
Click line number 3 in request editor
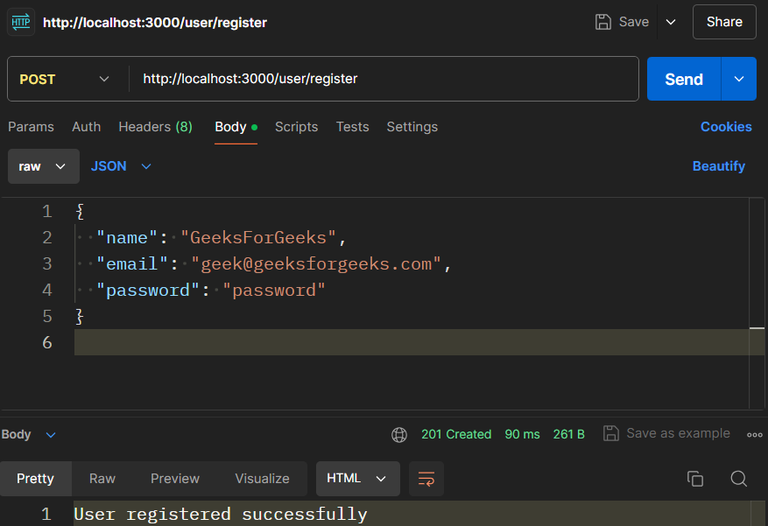(47, 264)
